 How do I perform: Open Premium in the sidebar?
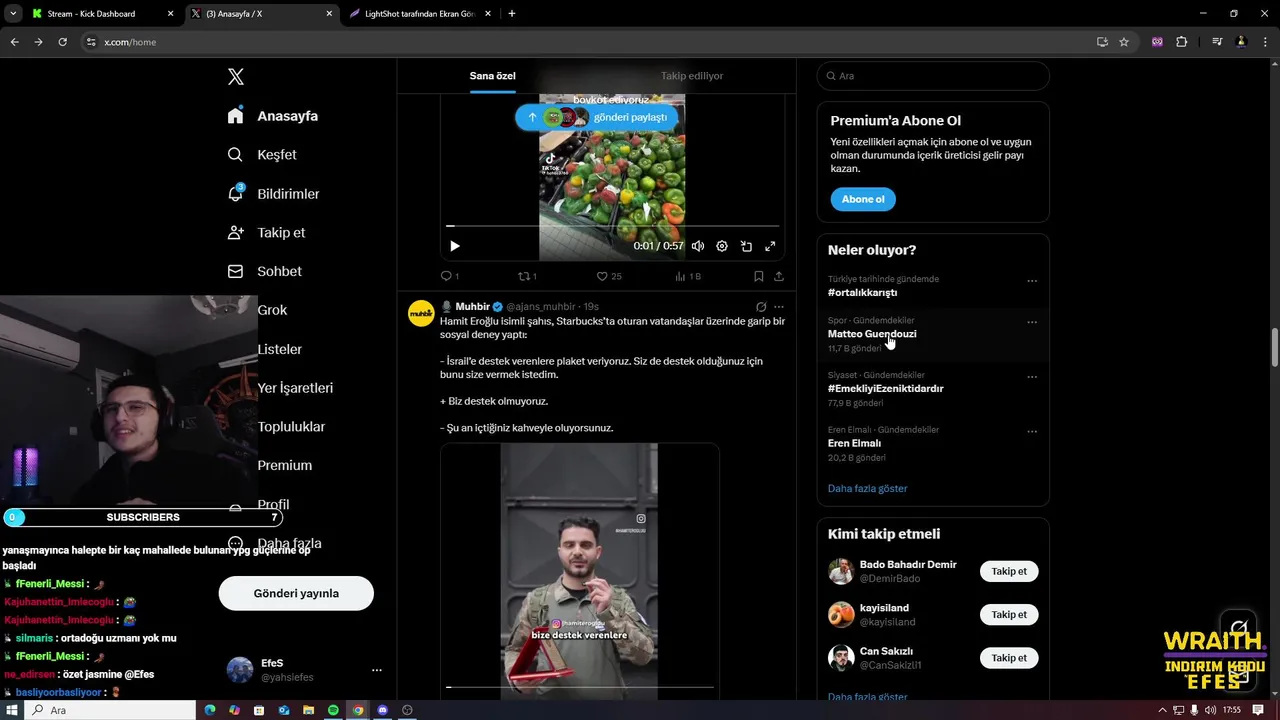coord(285,465)
